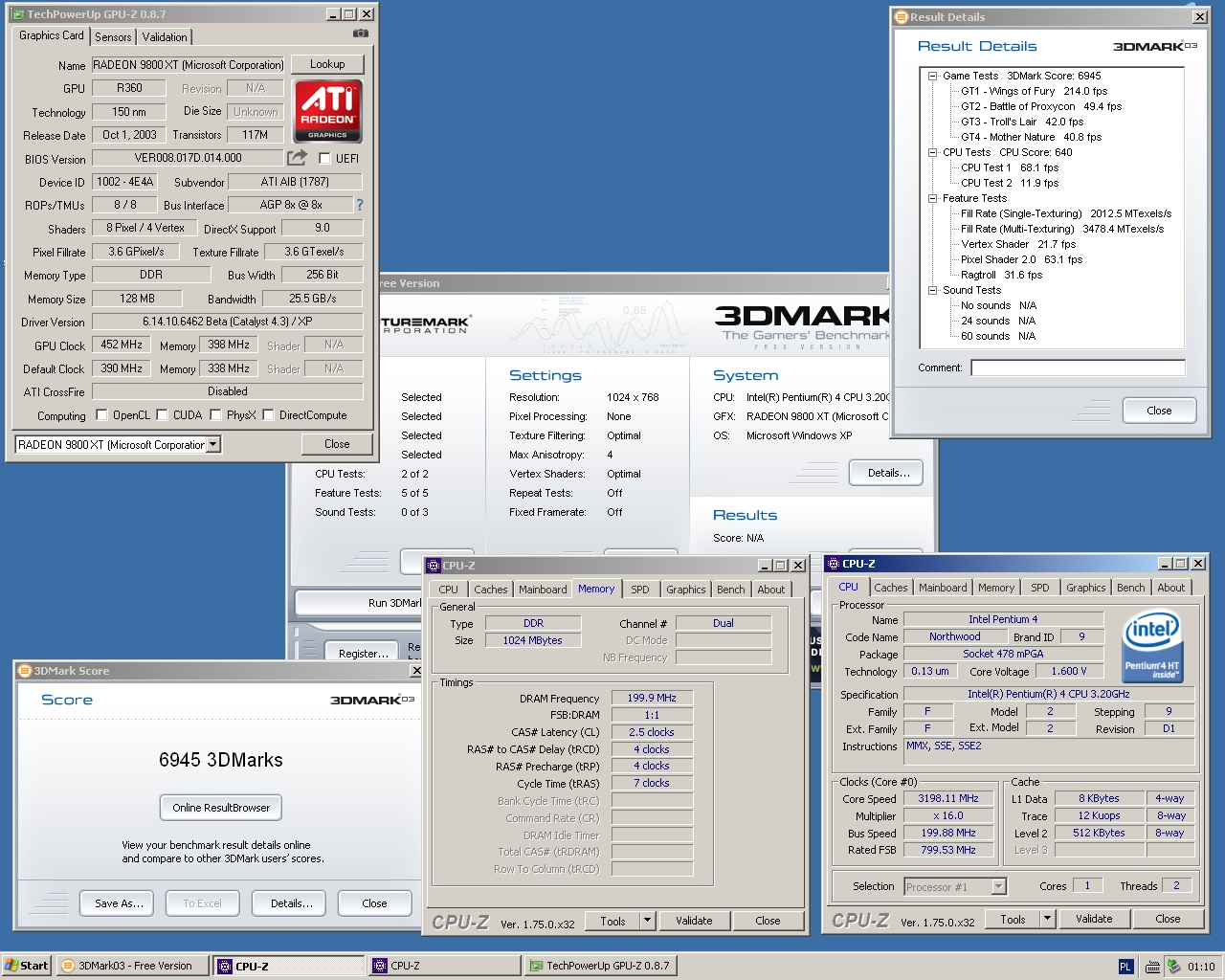The image size is (1225, 980).
Task: Open About tab in processor CPU-Z window
Action: pyautogui.click(x=1171, y=588)
